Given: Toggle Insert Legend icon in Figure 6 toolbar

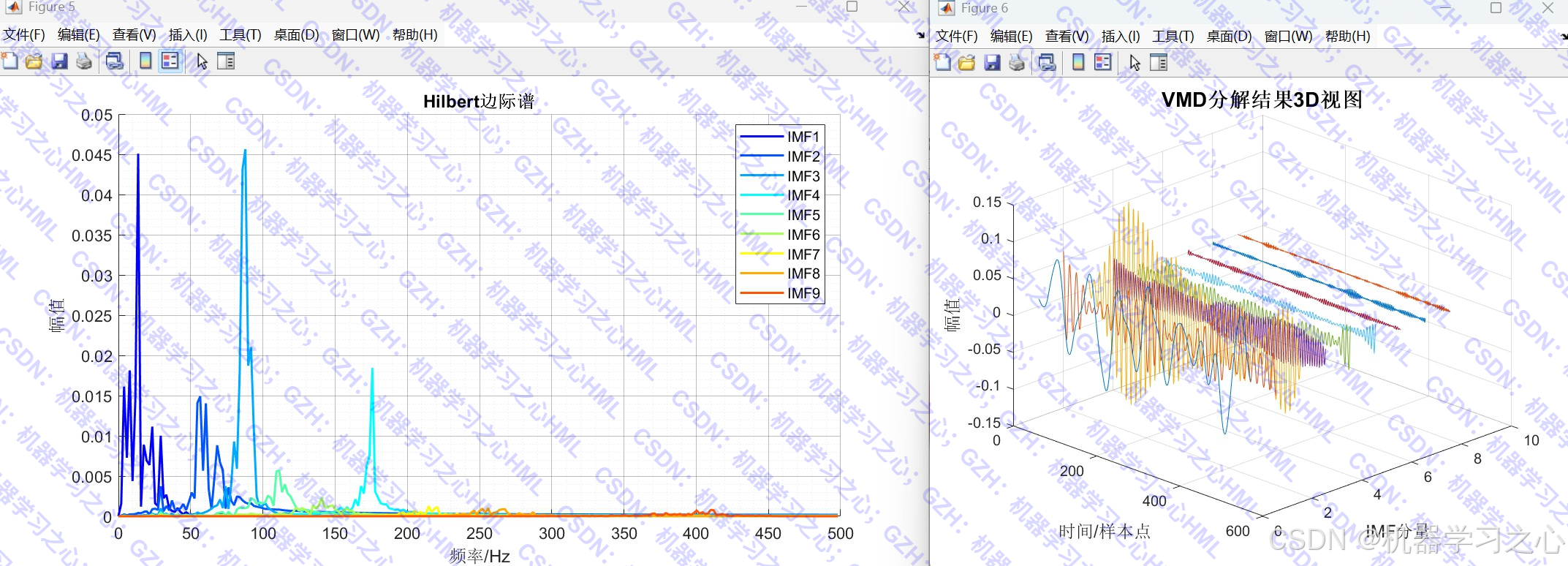Looking at the screenshot, I should tap(1102, 63).
